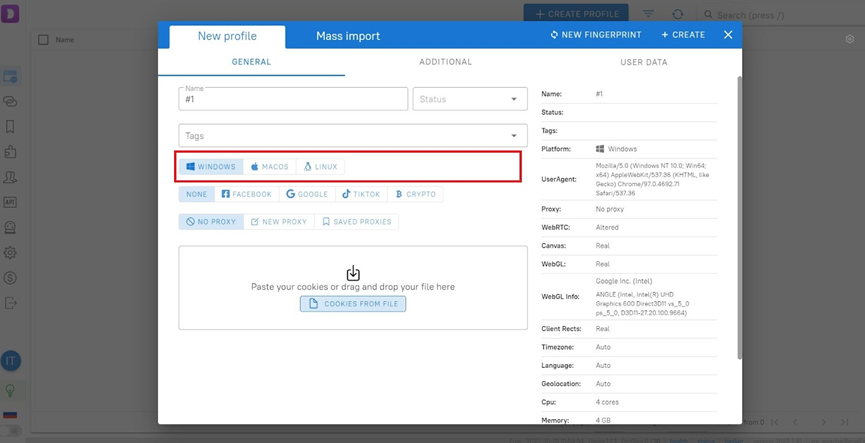Click the CREATE button in dialog header
The width and height of the screenshot is (865, 443).
tap(683, 35)
